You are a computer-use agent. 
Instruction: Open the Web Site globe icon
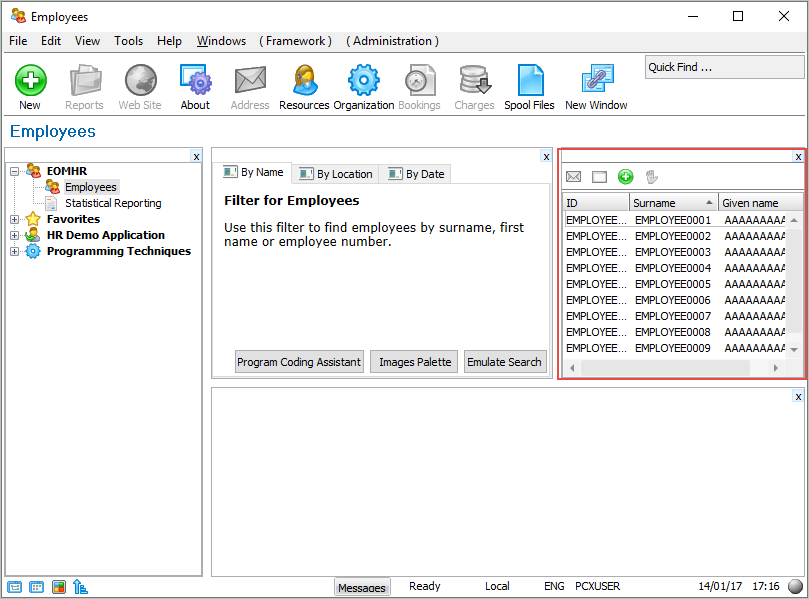click(x=140, y=80)
